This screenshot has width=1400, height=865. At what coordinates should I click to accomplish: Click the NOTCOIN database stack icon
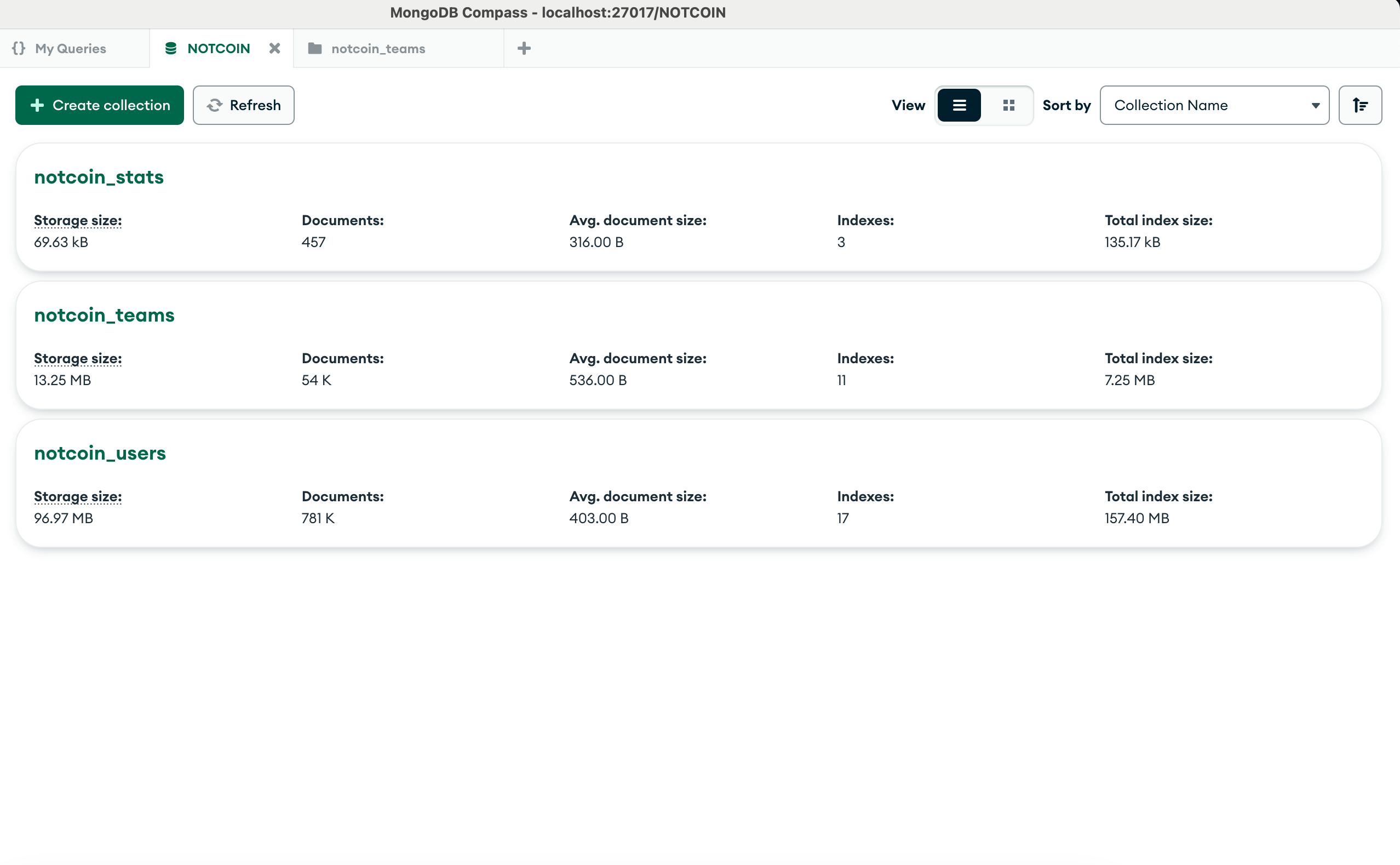pos(170,49)
